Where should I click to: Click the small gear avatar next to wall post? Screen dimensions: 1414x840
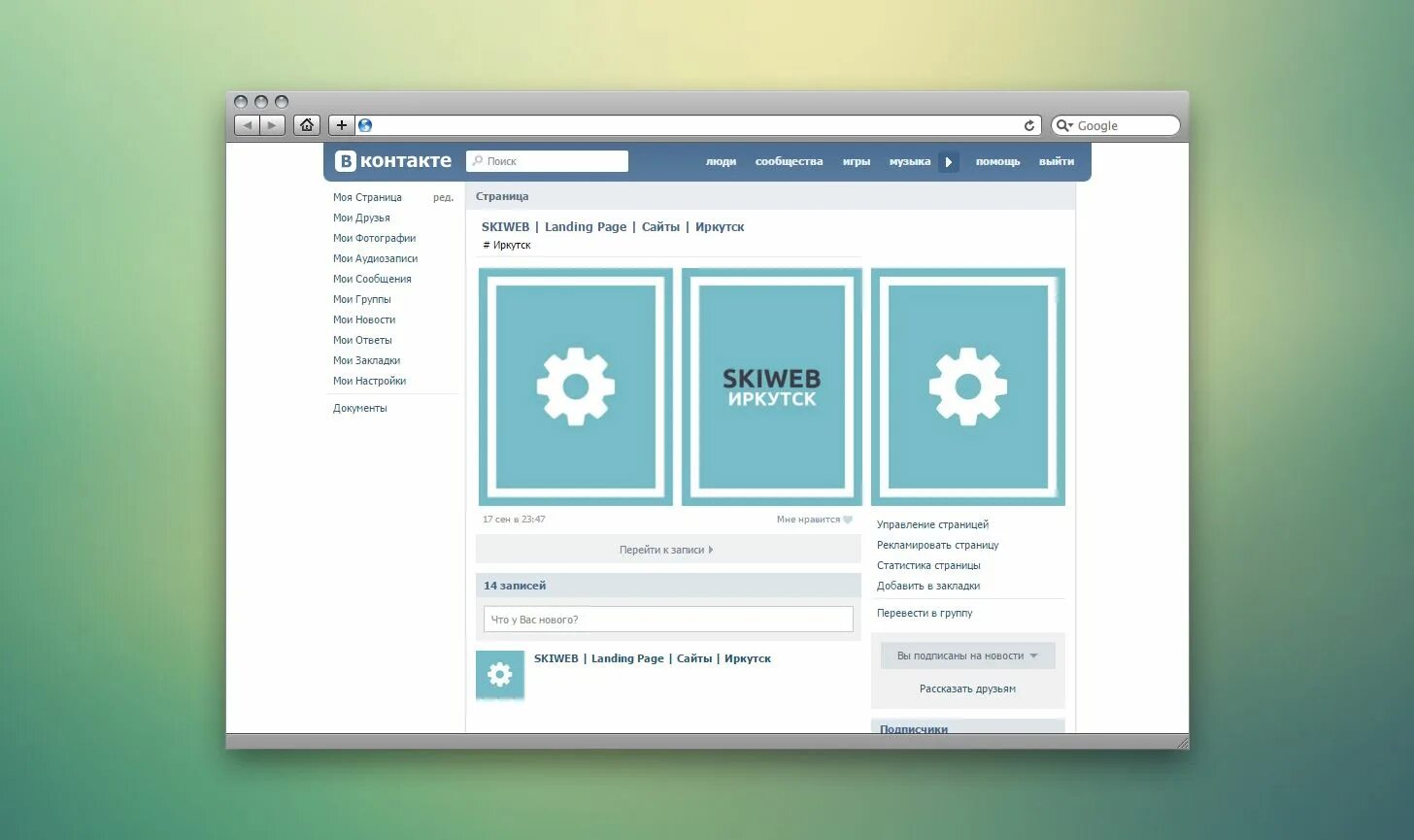tap(500, 675)
